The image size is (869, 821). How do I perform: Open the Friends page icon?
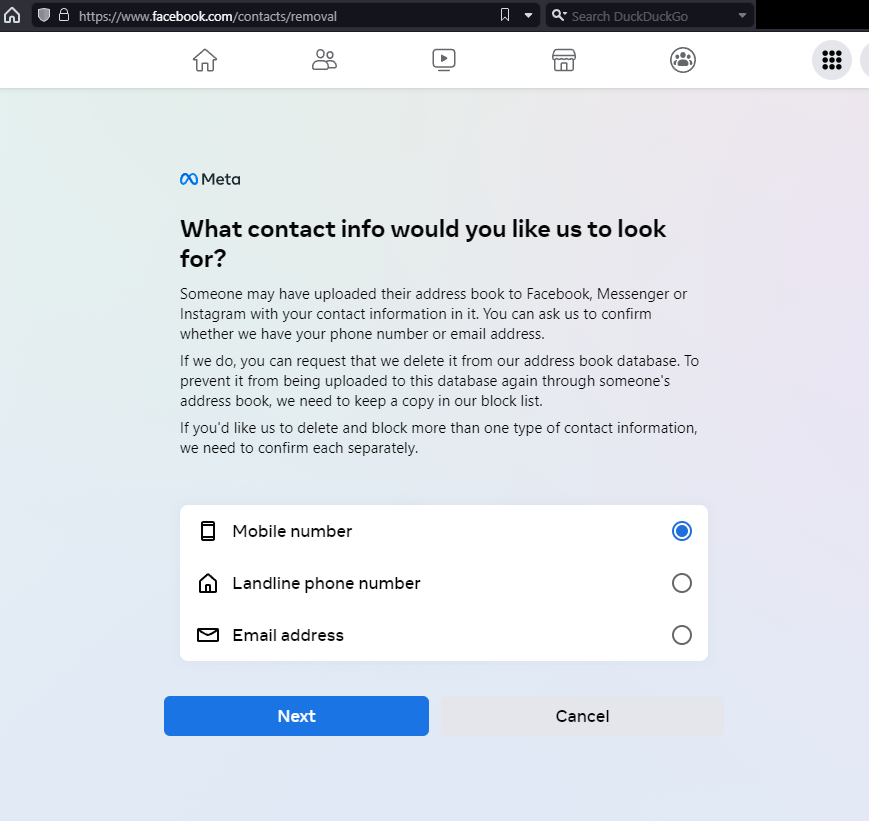324,60
